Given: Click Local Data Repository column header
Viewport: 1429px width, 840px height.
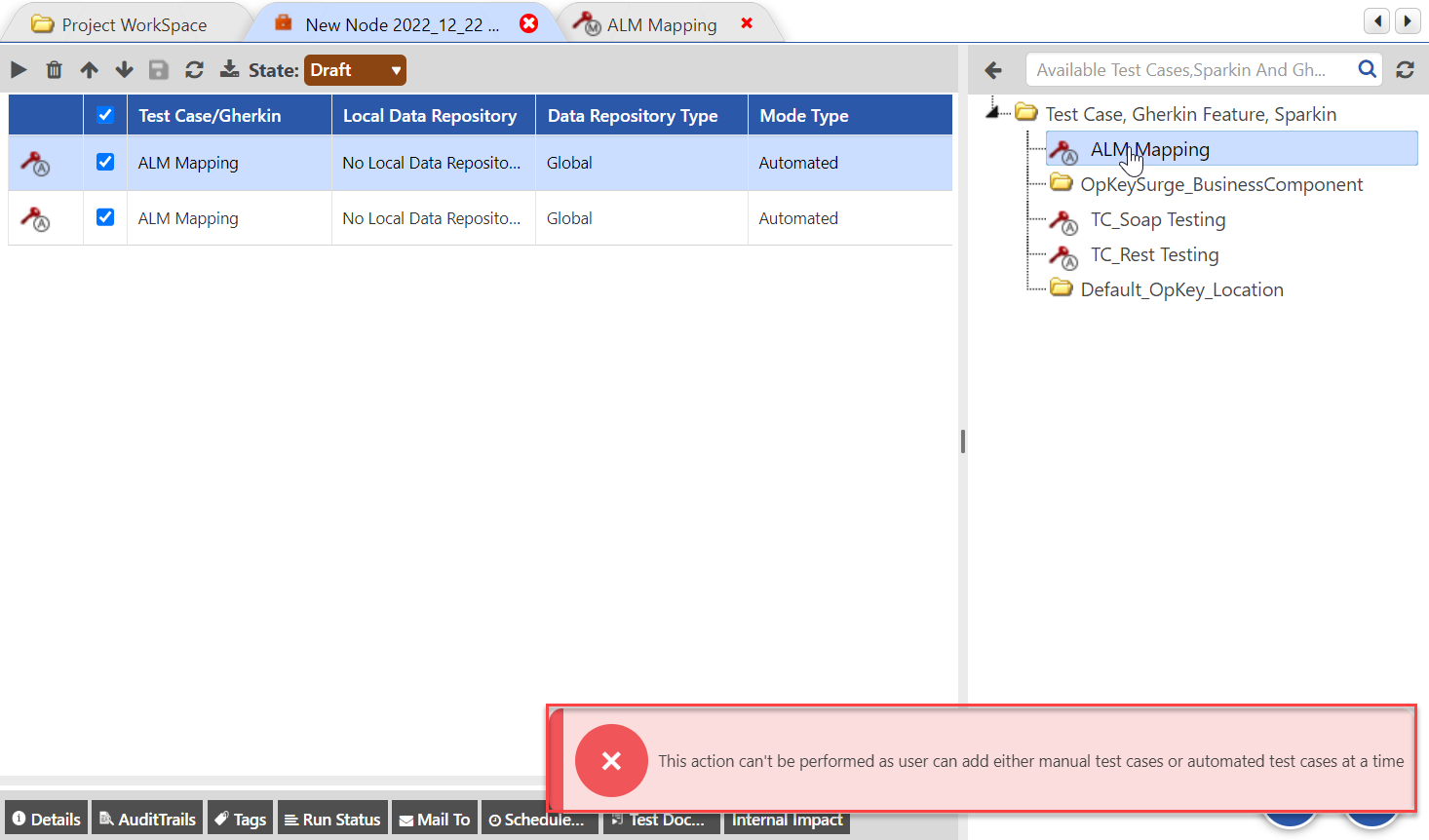Looking at the screenshot, I should 434,115.
